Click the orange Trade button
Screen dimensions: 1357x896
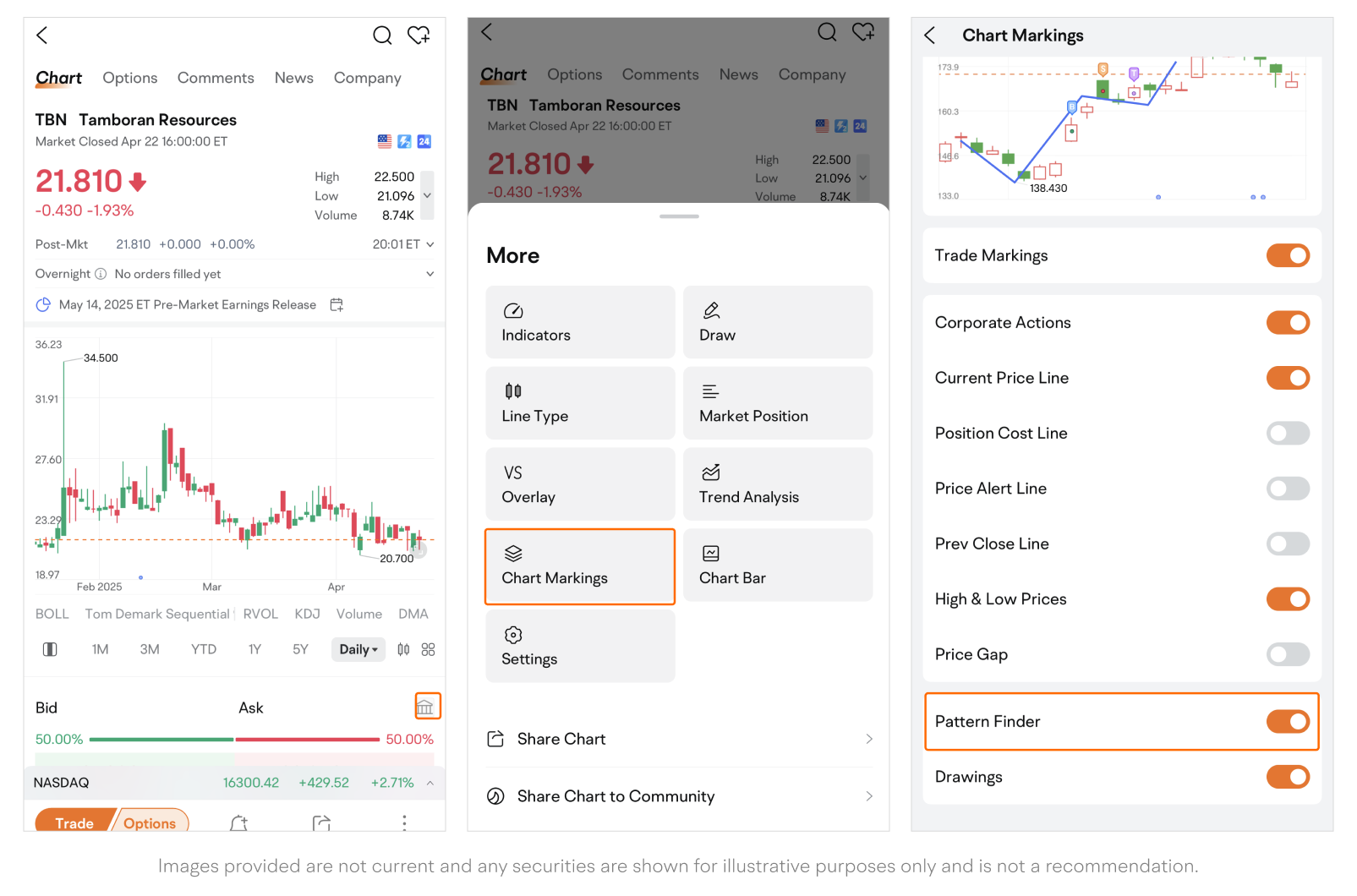74,822
